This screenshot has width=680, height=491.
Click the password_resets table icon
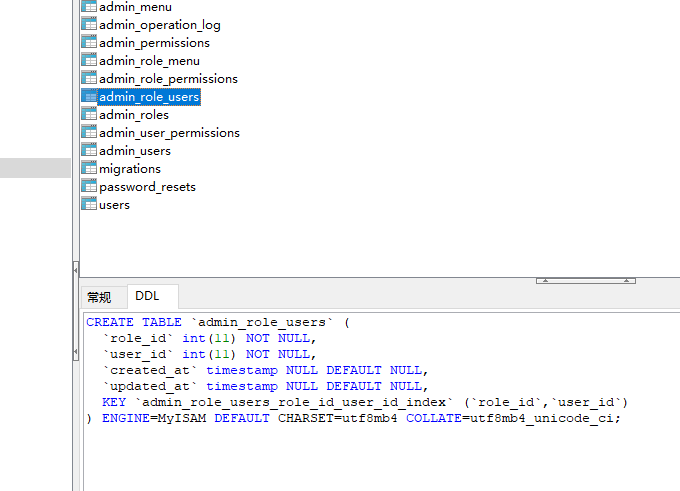pos(89,186)
